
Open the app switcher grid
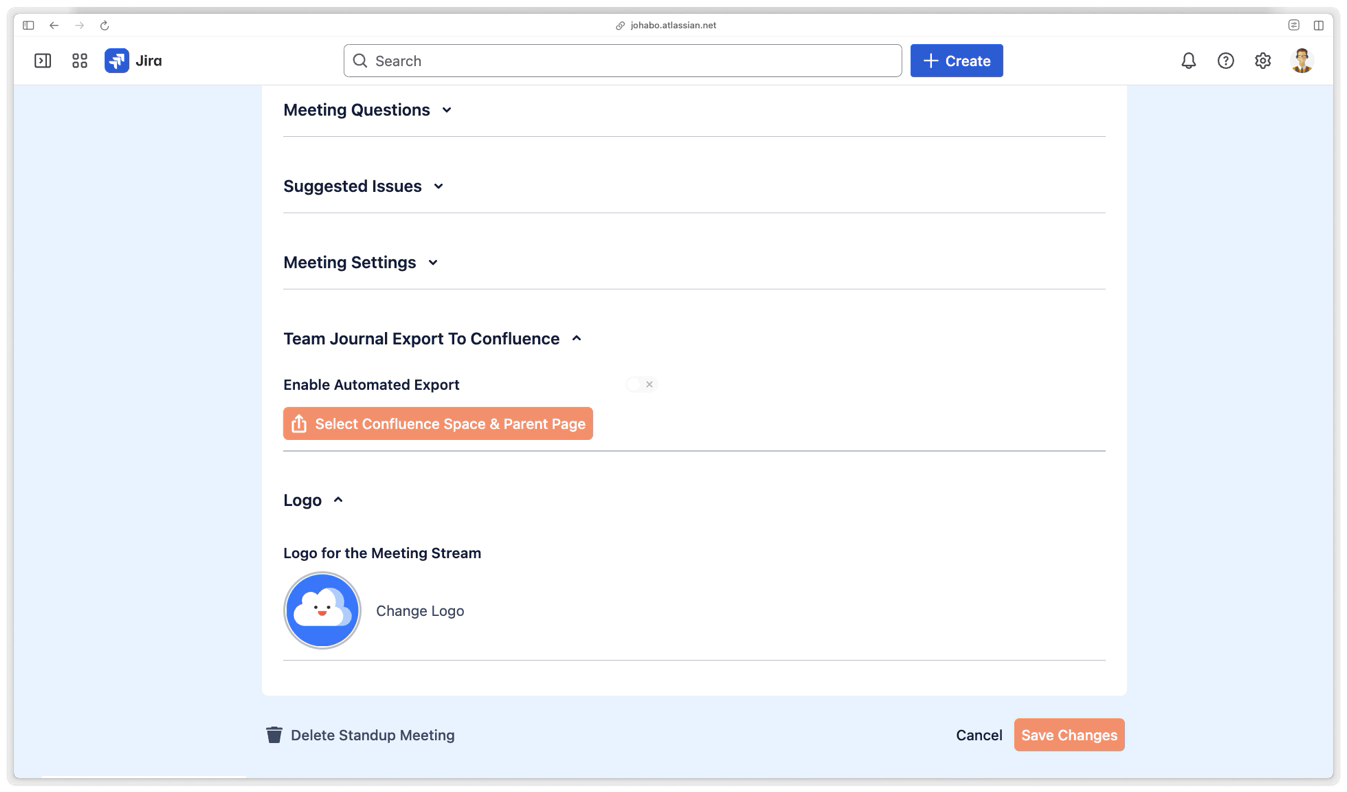(80, 61)
